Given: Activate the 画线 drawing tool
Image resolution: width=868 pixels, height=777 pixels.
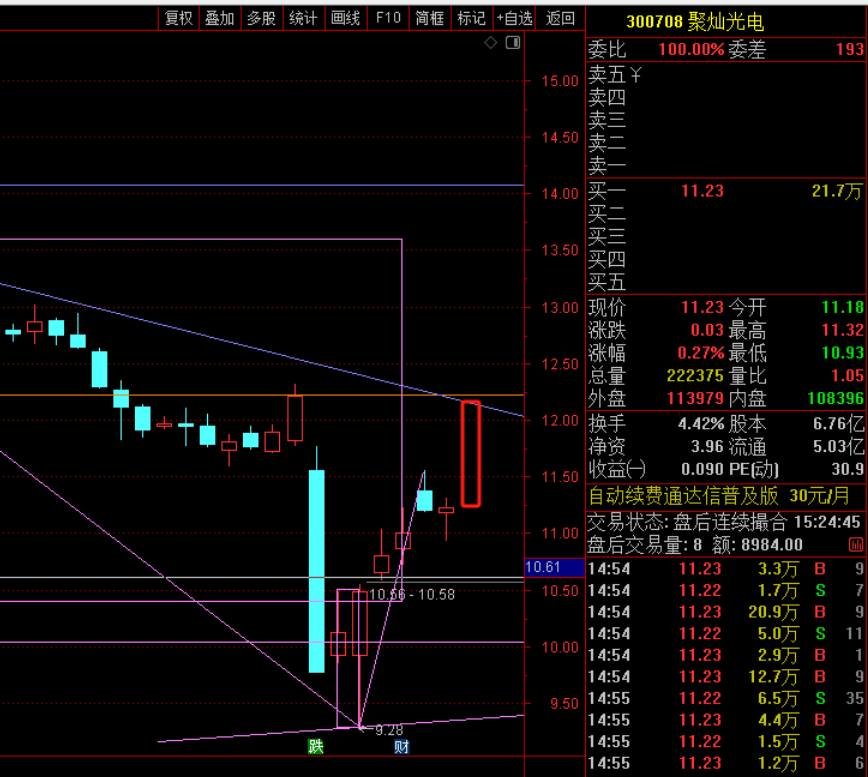Looking at the screenshot, I should click(x=345, y=18).
